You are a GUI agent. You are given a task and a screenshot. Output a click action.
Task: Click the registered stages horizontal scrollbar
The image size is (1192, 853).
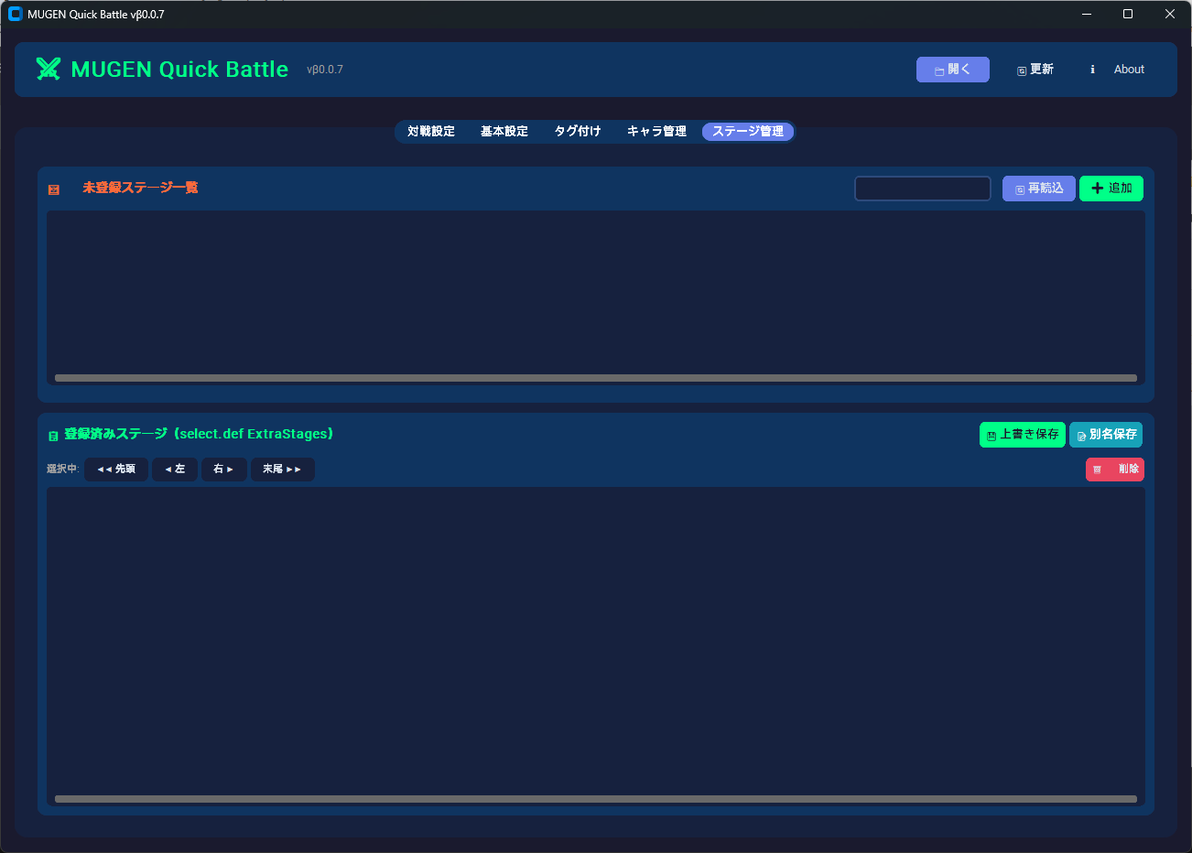[x=595, y=799]
